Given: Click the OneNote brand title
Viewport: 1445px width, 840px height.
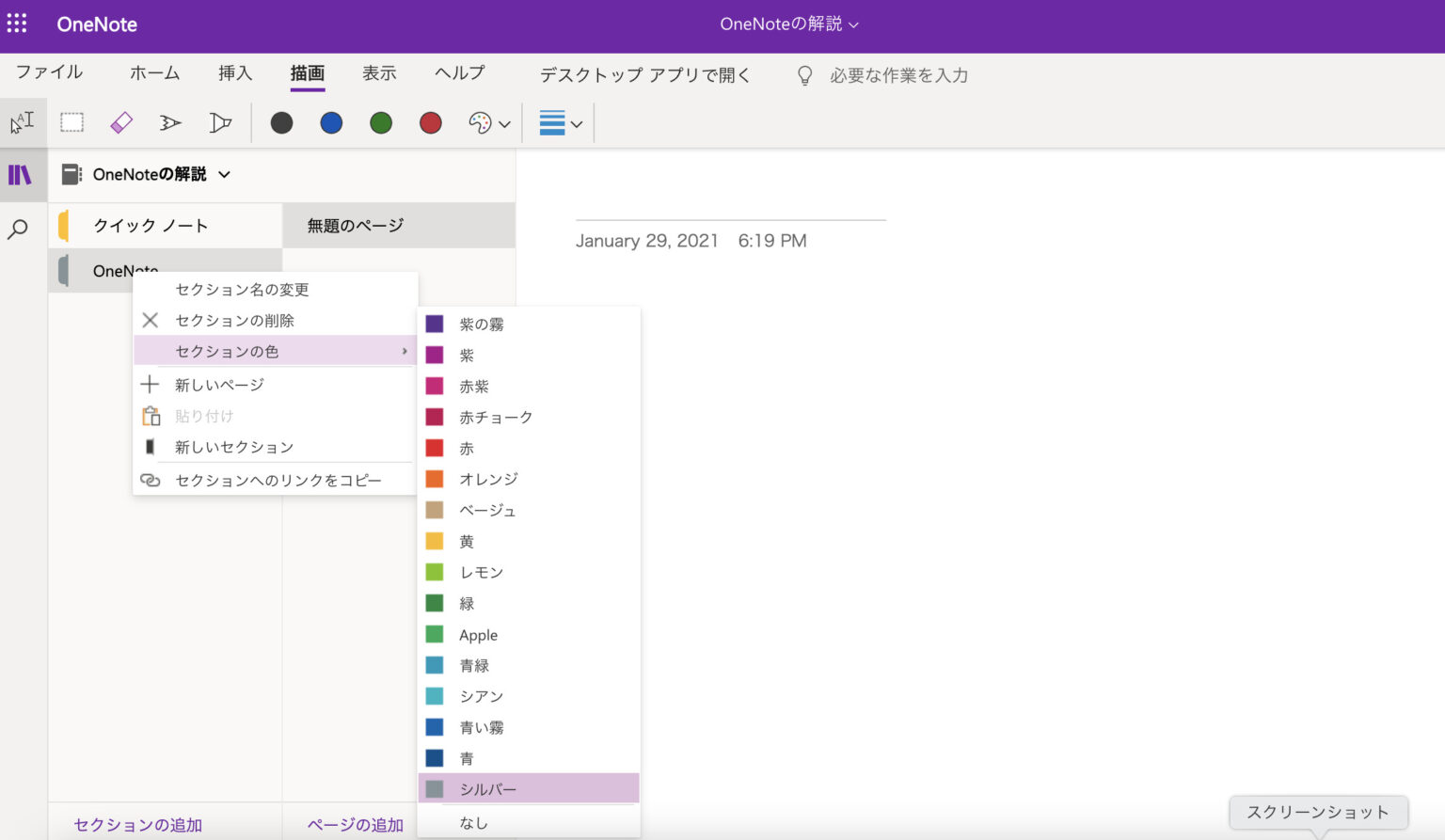Looking at the screenshot, I should [97, 24].
